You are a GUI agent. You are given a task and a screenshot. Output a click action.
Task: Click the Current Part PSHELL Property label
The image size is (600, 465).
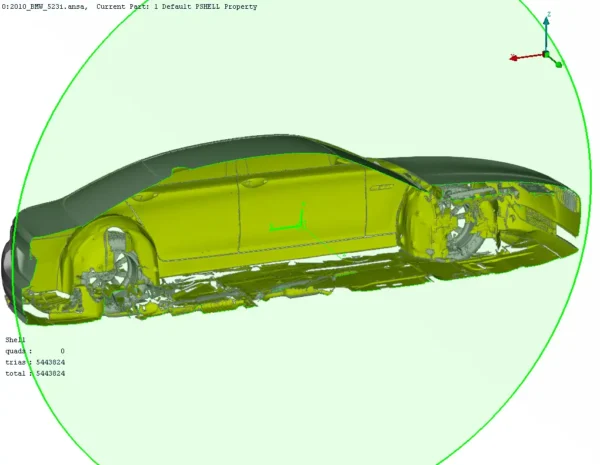coord(177,7)
